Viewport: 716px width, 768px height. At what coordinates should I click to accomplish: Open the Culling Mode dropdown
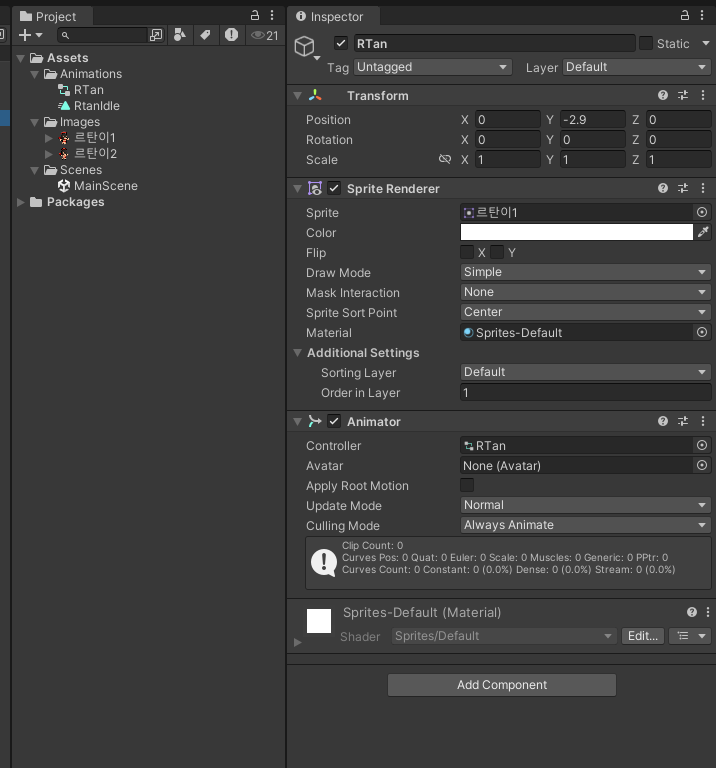click(585, 525)
